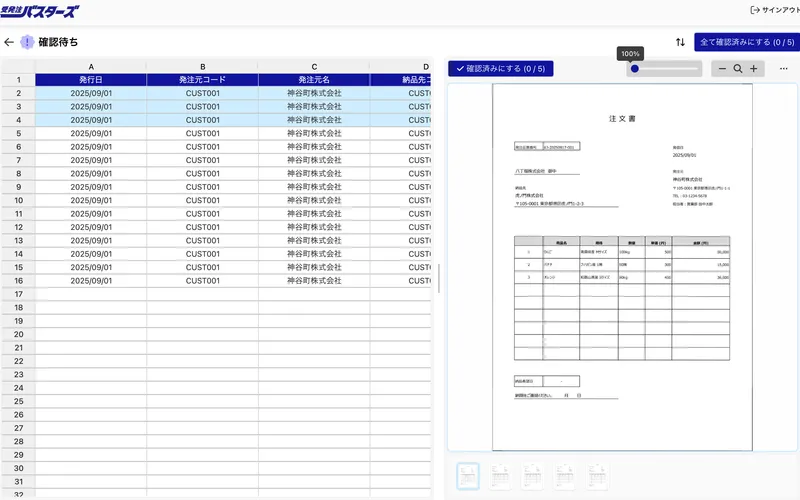The image size is (800, 500).
Task: Click CUST001 cell in row 8
Action: [x=203, y=173]
